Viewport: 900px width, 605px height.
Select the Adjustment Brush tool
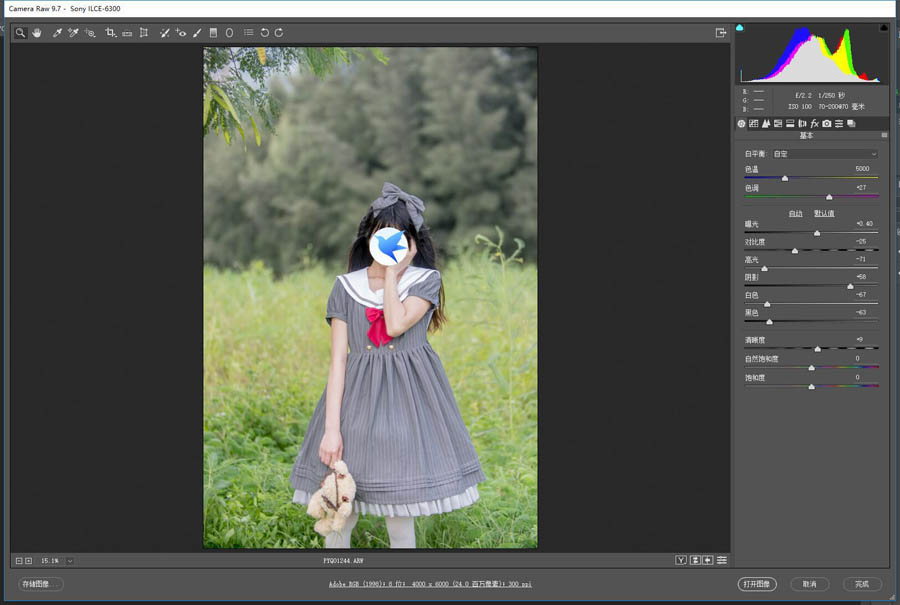point(197,32)
